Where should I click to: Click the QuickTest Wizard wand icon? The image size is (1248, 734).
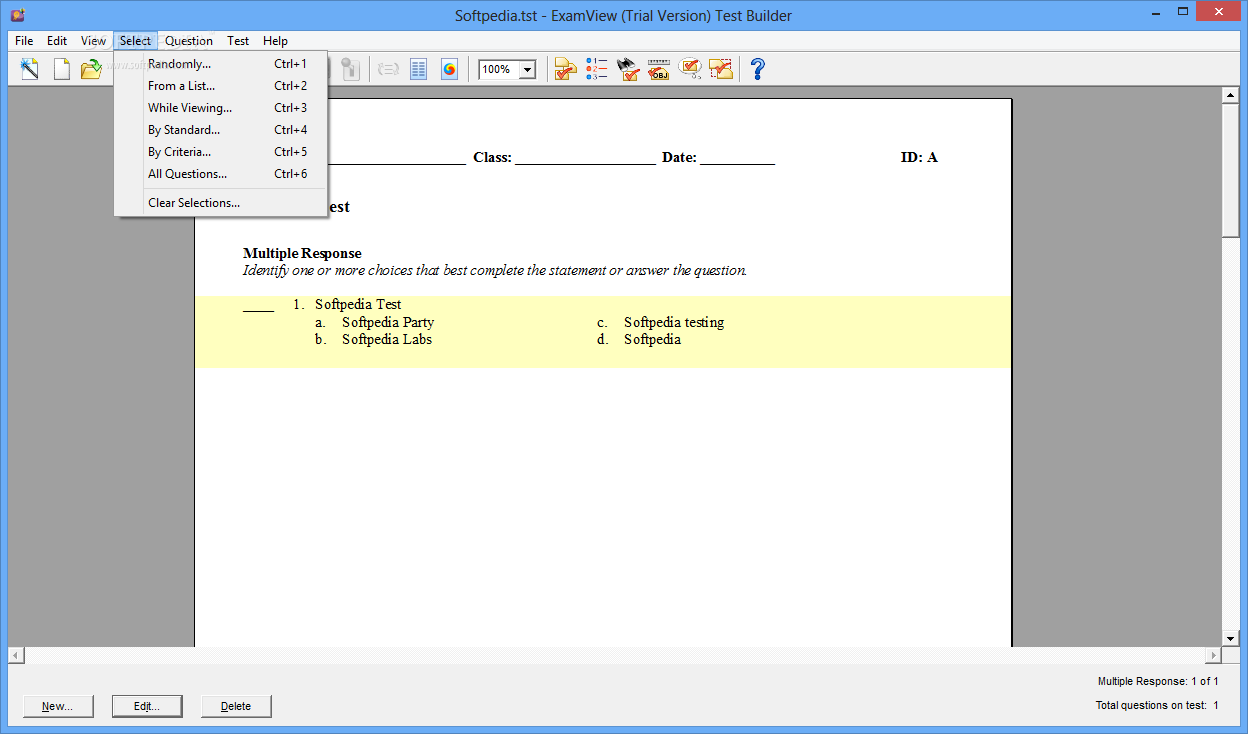(x=30, y=69)
